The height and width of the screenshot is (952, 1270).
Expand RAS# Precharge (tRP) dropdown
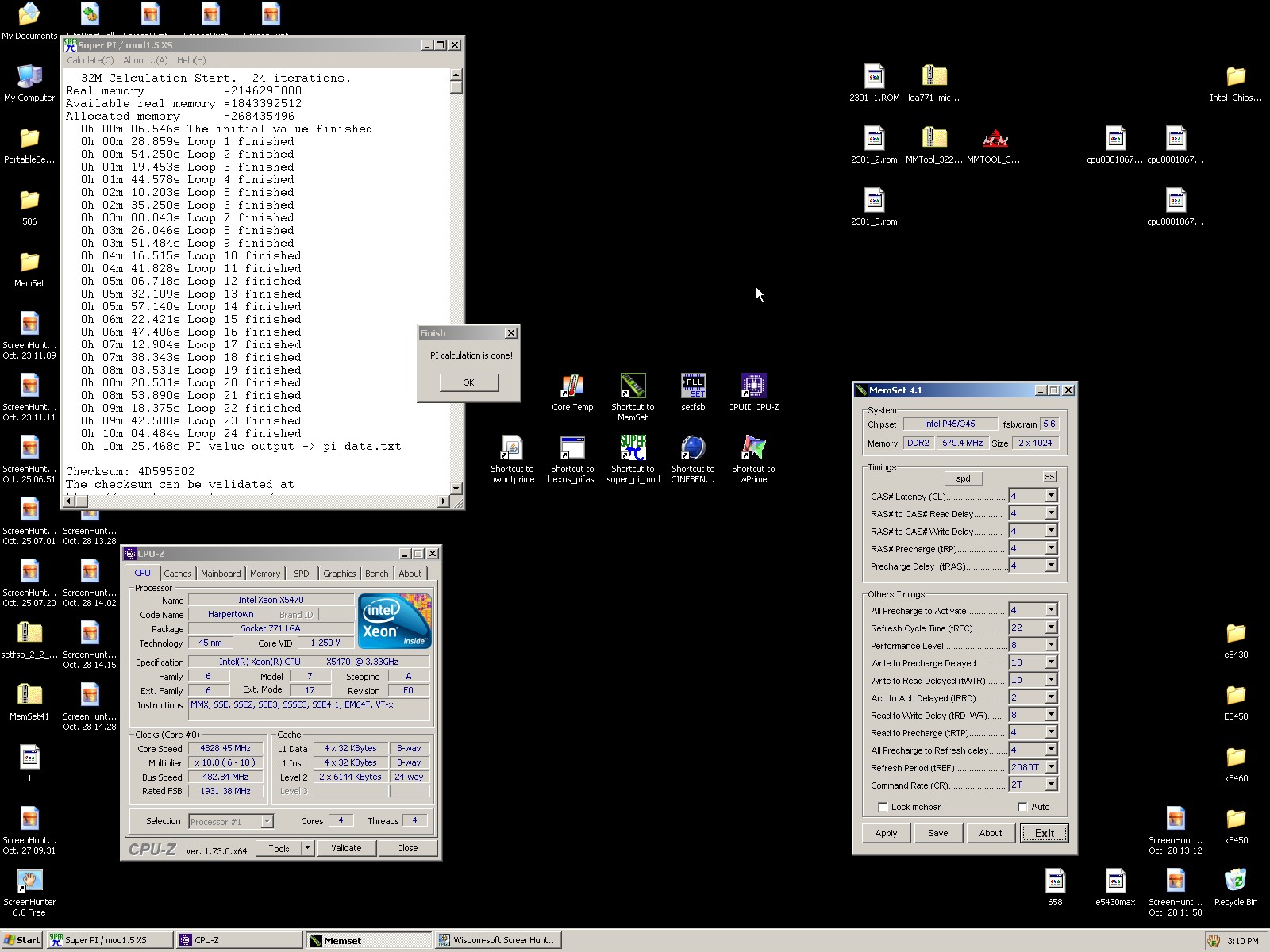pyautogui.click(x=1051, y=548)
